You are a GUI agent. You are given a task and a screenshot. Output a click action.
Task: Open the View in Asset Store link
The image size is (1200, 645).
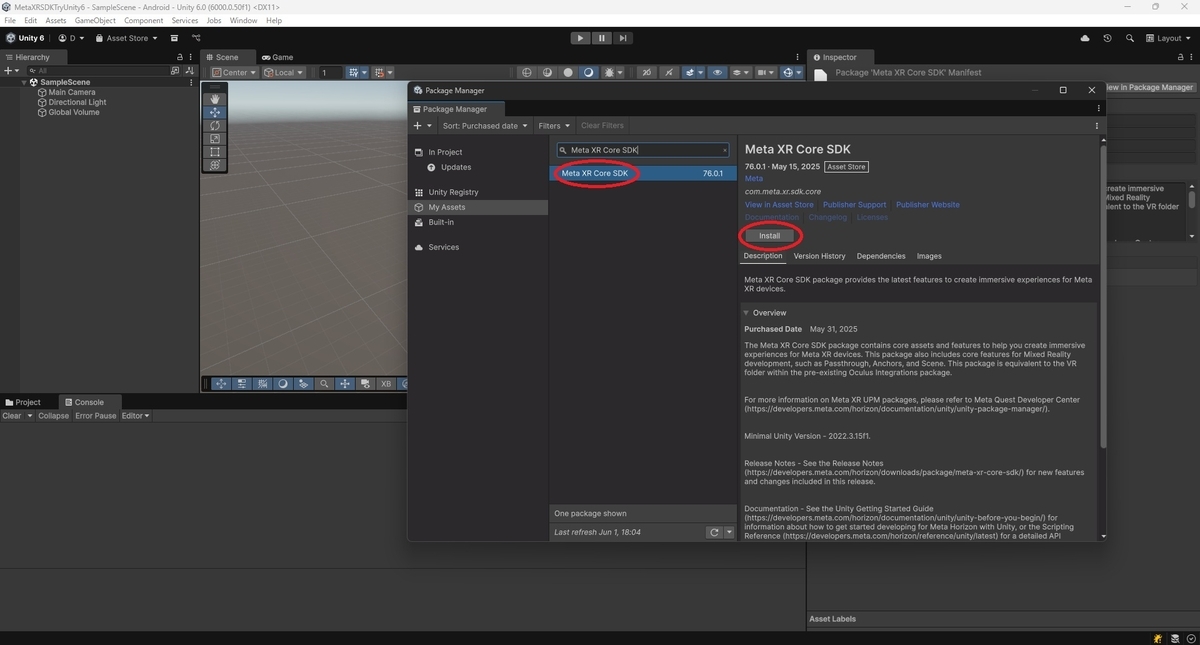[x=779, y=205]
